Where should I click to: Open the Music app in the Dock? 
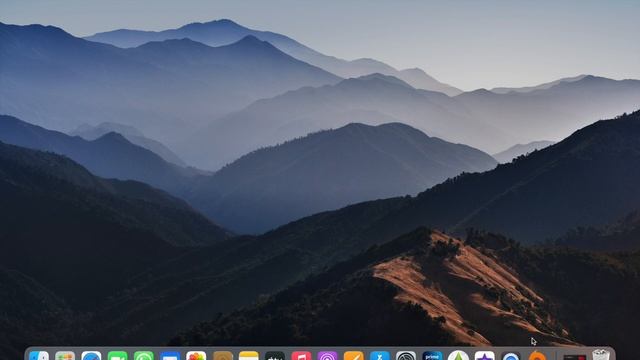(301, 356)
